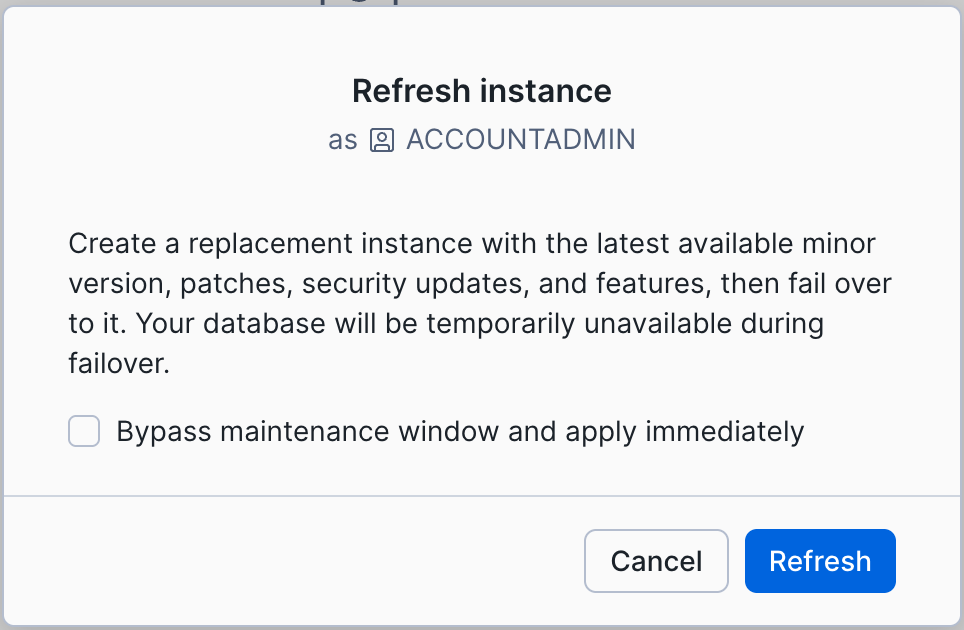964x630 pixels.
Task: Click 'security updates' in the description text
Action: point(414,285)
